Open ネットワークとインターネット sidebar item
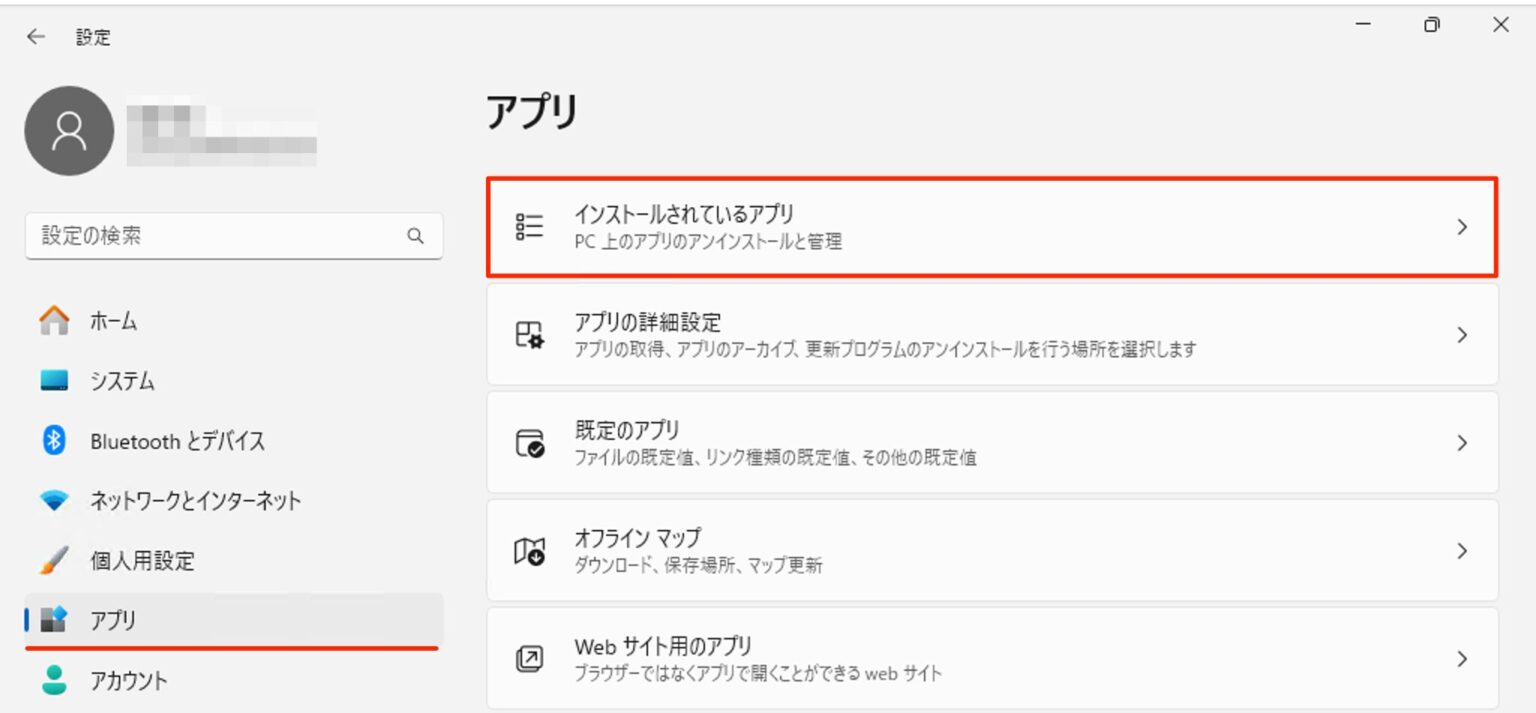Viewport: 1536px width, 713px height. click(x=195, y=500)
